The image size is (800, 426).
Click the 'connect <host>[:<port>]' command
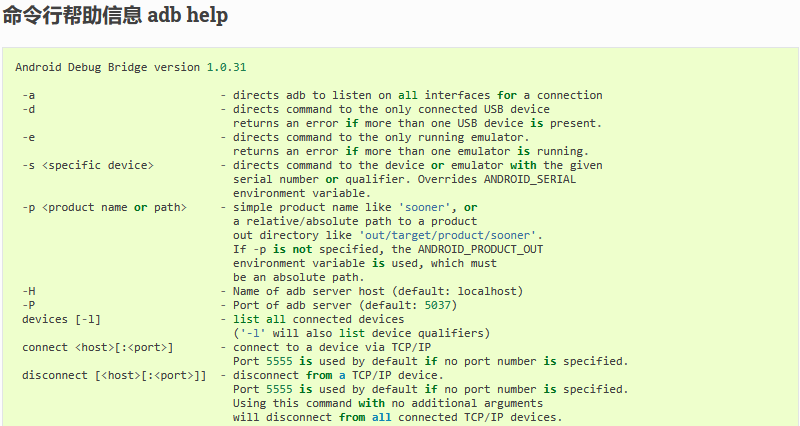click(97, 347)
